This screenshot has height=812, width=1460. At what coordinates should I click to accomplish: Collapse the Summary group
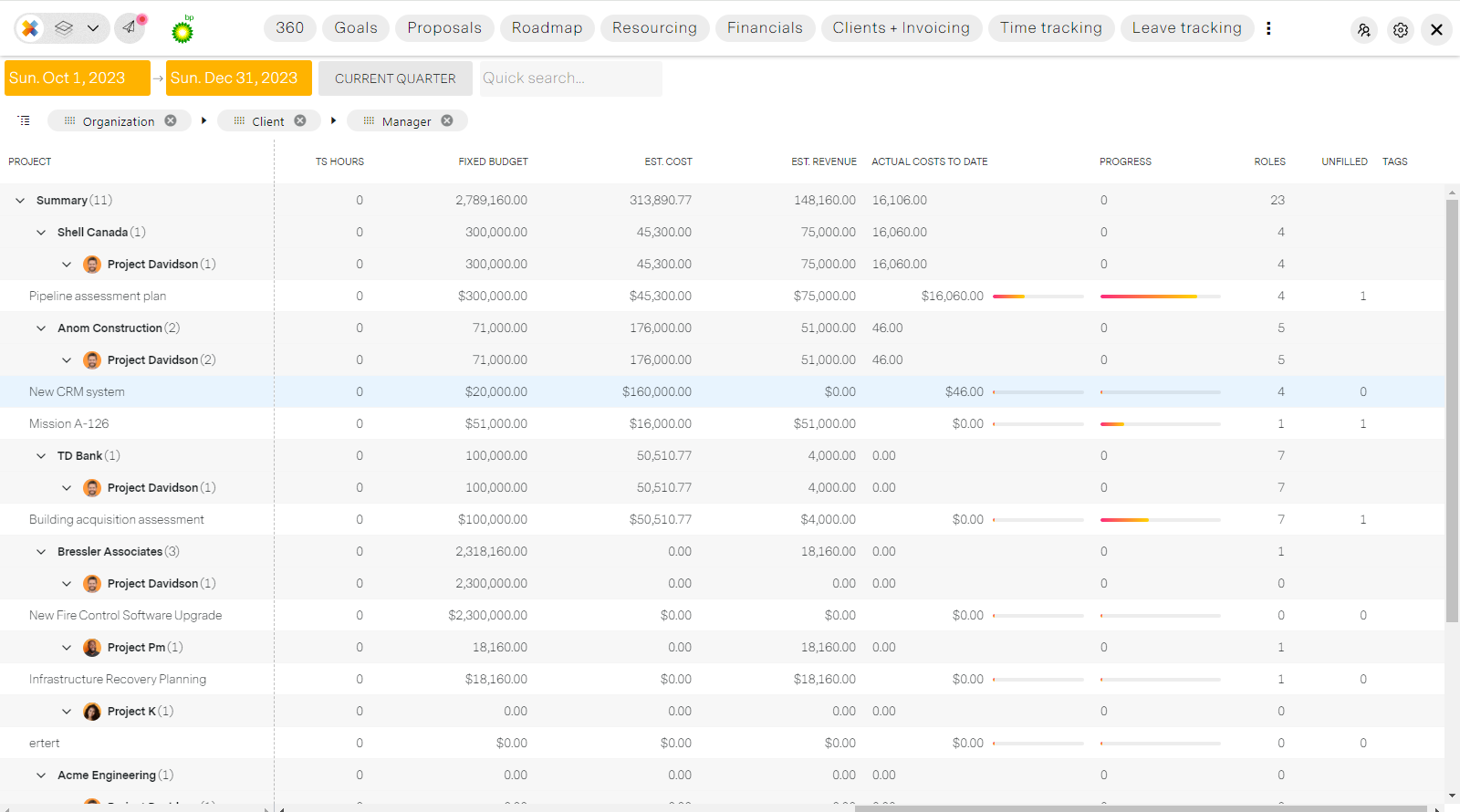[20, 201]
